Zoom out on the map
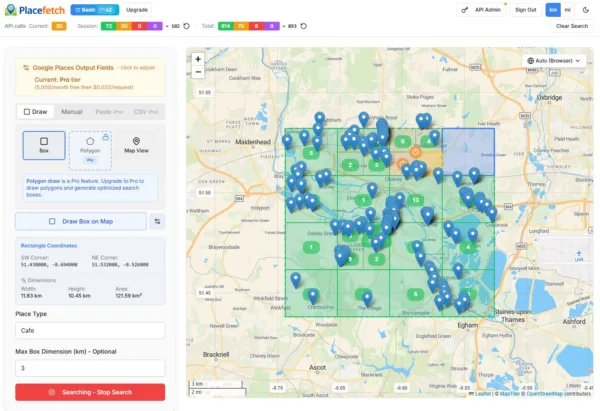 coord(198,72)
